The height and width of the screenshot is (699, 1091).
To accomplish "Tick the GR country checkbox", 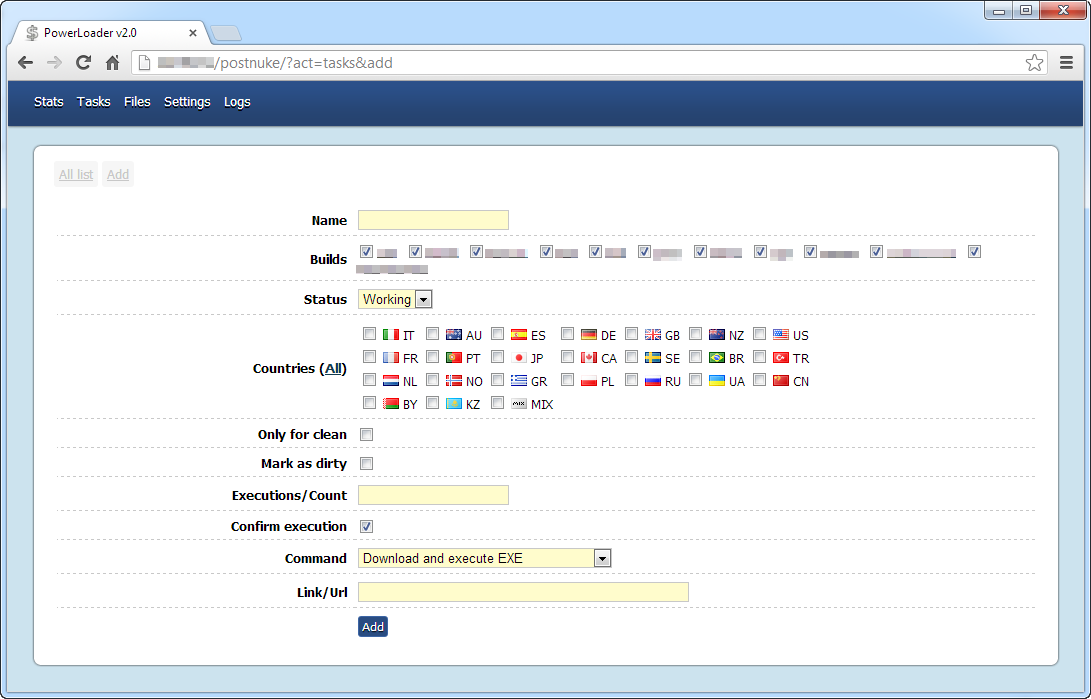I will (497, 380).
